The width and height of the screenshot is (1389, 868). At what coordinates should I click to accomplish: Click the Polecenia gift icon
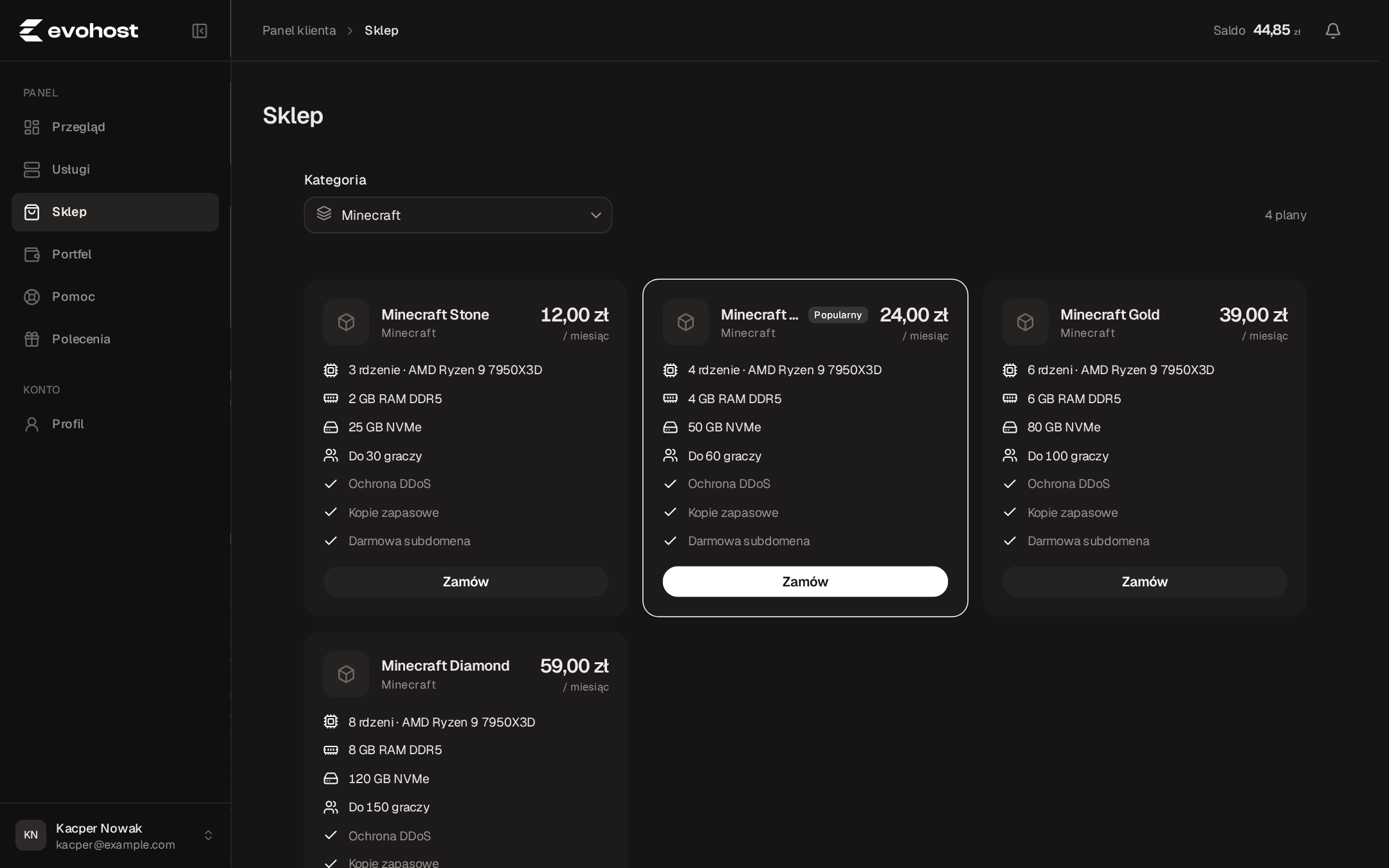(x=32, y=339)
